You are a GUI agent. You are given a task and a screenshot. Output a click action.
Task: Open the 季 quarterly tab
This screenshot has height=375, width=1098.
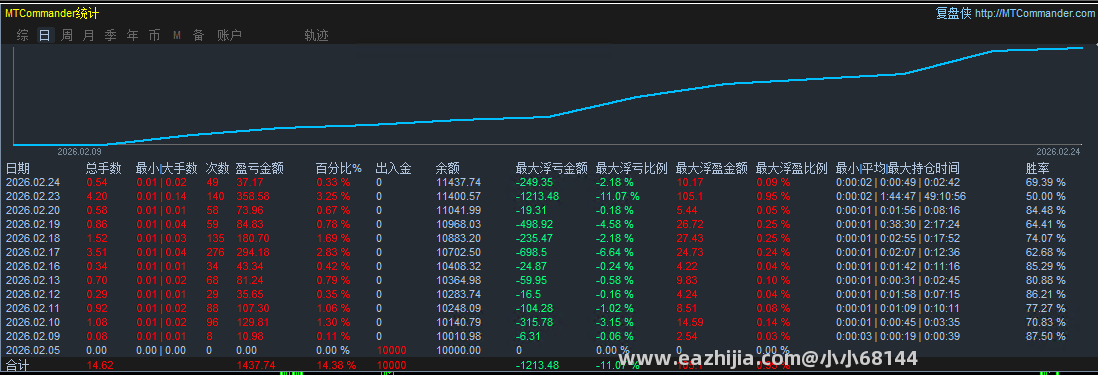(x=111, y=36)
